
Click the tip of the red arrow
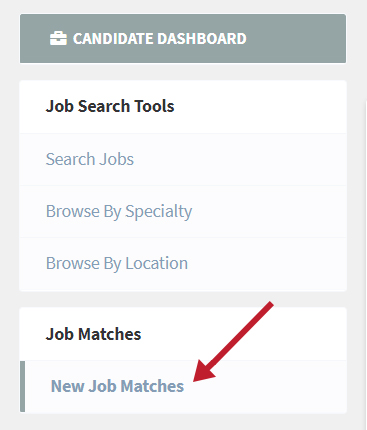[x=195, y=379]
